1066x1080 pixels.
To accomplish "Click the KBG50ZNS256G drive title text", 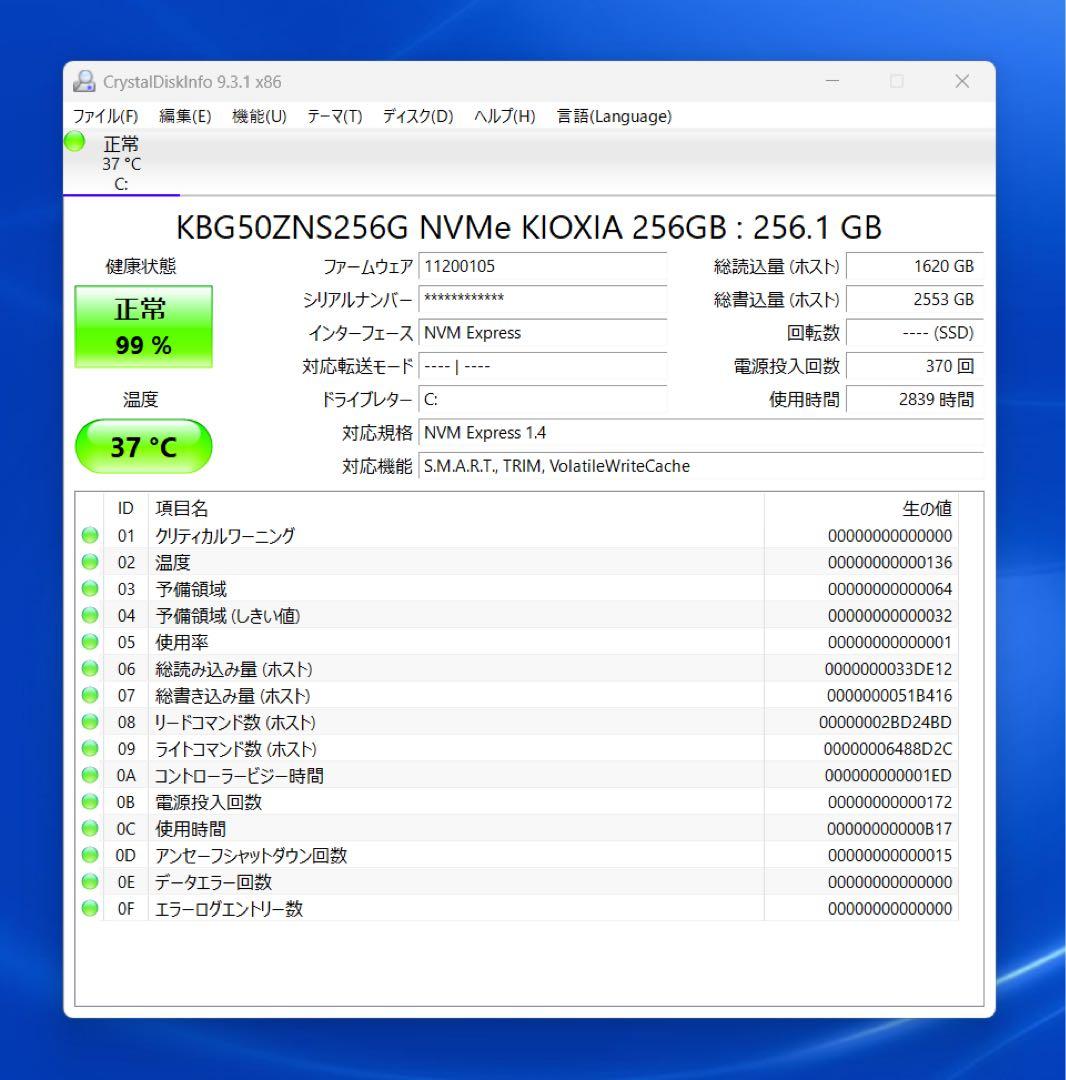I will pyautogui.click(x=532, y=228).
